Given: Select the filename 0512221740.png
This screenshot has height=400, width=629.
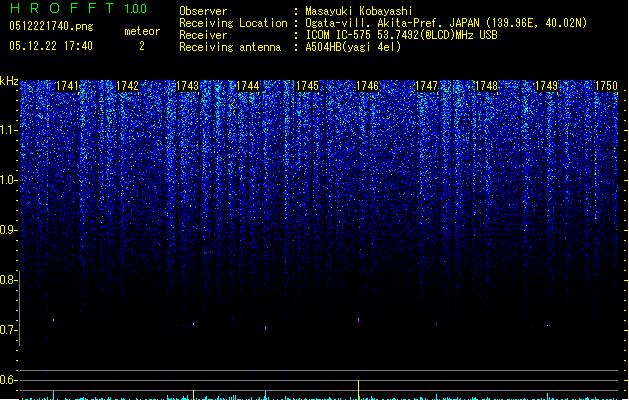Looking at the screenshot, I should [51, 27].
